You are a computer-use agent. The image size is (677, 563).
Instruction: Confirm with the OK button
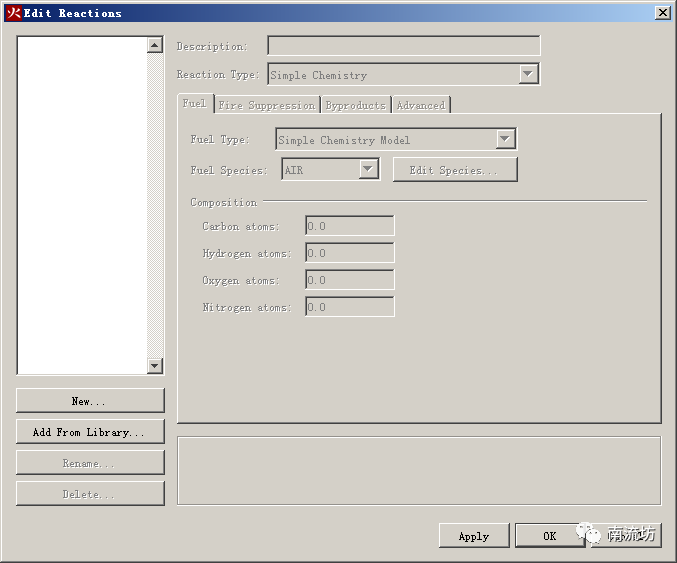click(x=550, y=536)
